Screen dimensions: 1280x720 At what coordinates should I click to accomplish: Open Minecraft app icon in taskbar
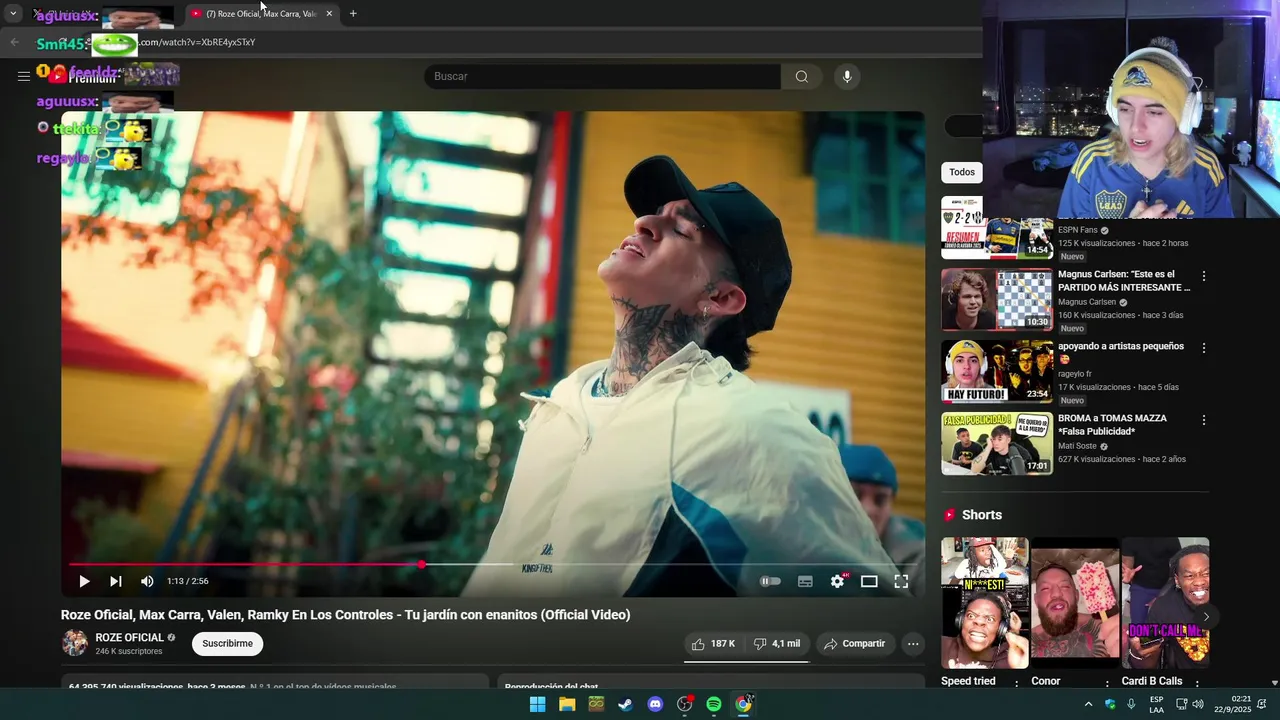596,704
